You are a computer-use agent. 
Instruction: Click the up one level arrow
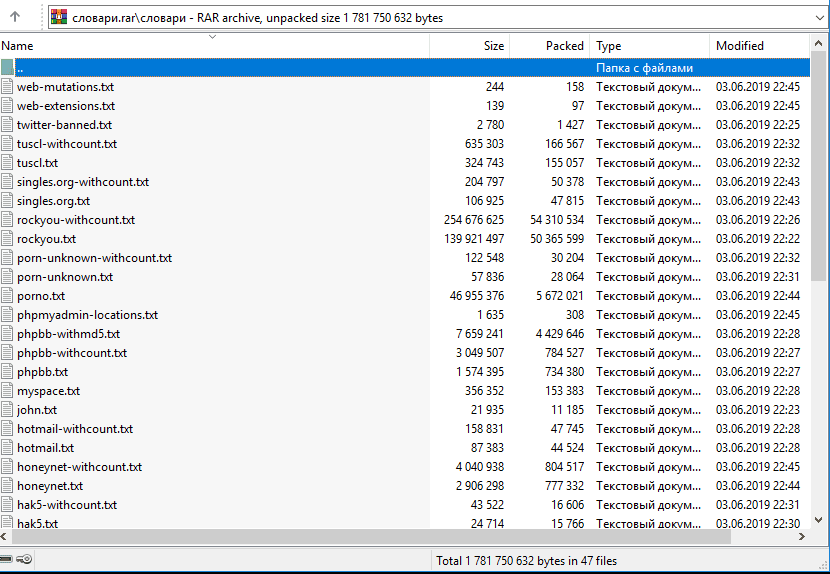tap(15, 17)
